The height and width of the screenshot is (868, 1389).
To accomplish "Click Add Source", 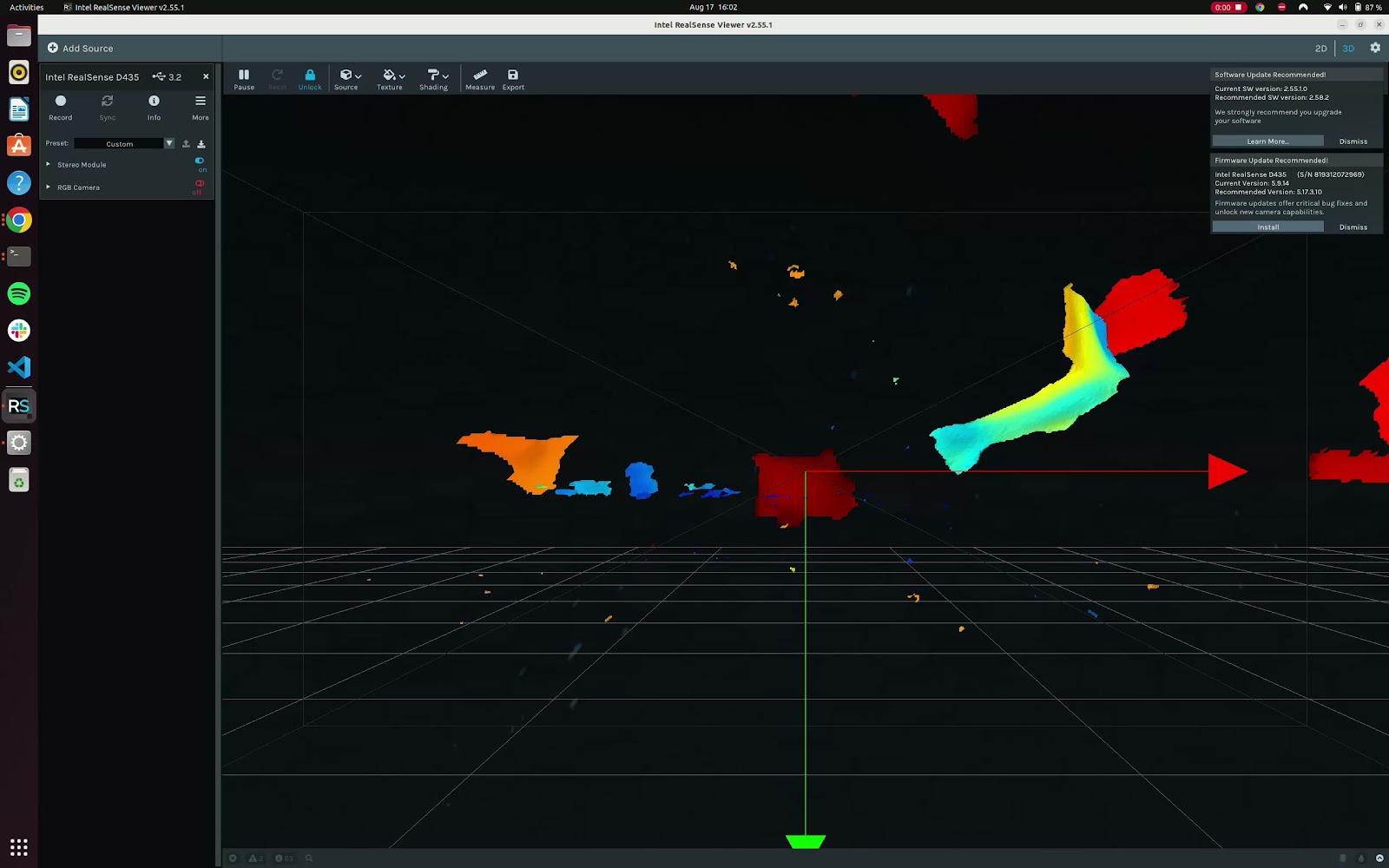I will click(80, 49).
